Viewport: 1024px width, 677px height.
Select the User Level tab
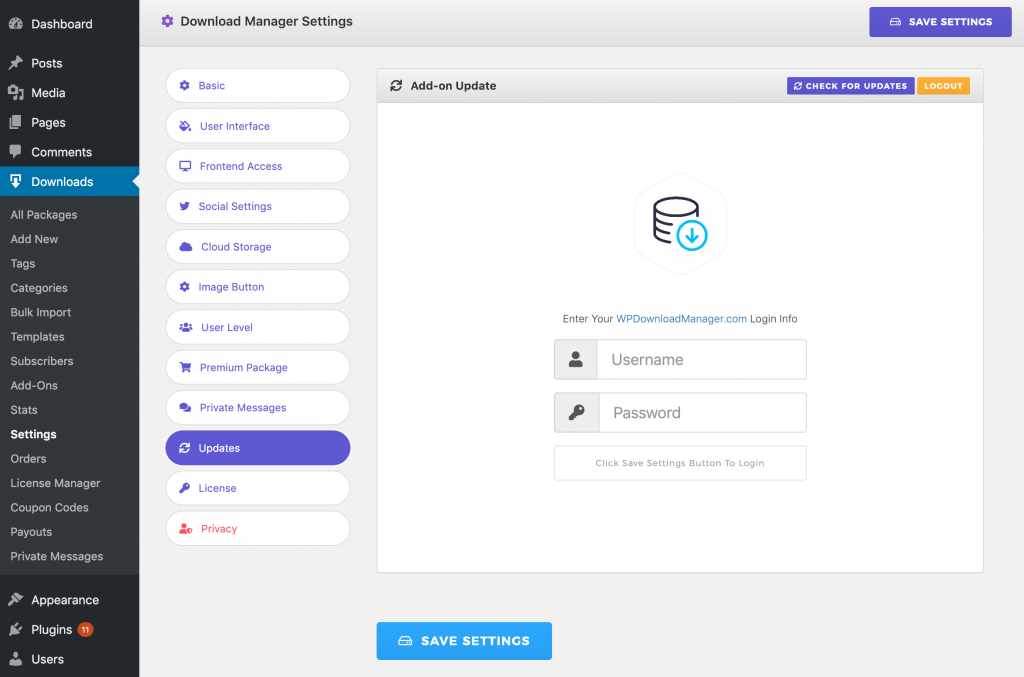click(x=258, y=327)
